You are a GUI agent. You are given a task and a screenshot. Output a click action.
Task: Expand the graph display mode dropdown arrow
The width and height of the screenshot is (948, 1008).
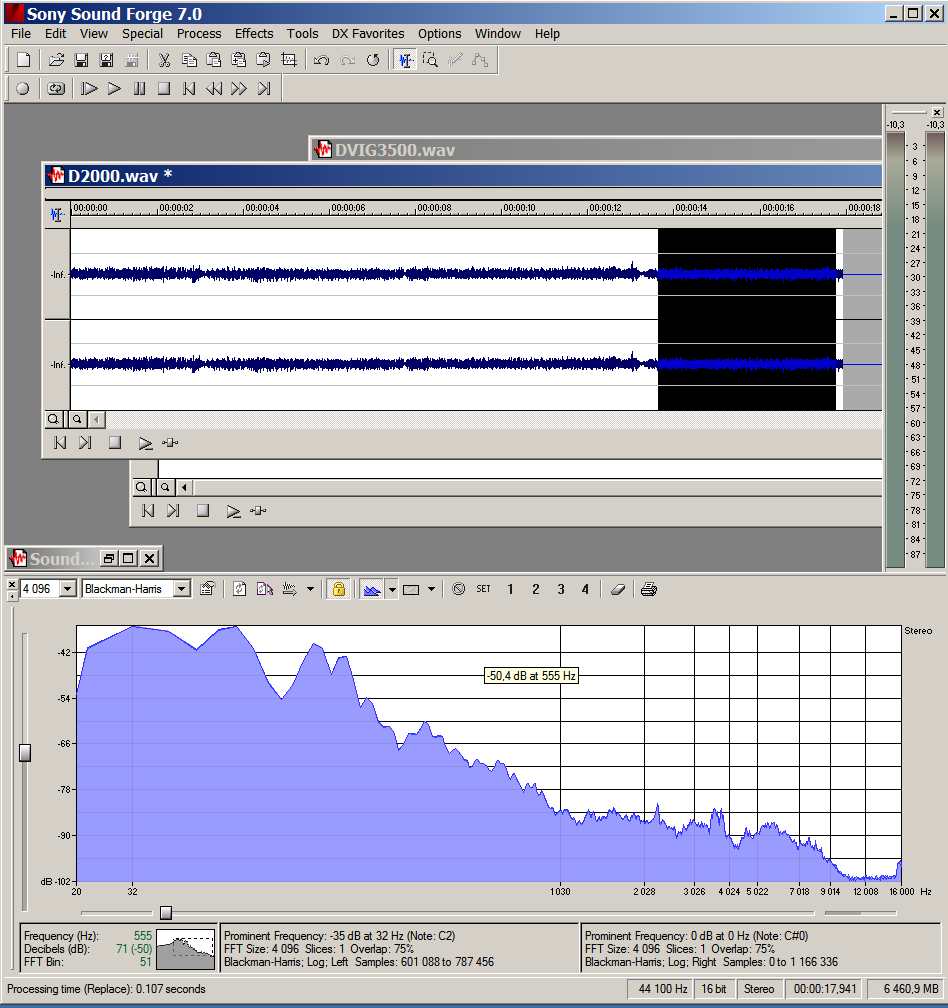[x=391, y=588]
